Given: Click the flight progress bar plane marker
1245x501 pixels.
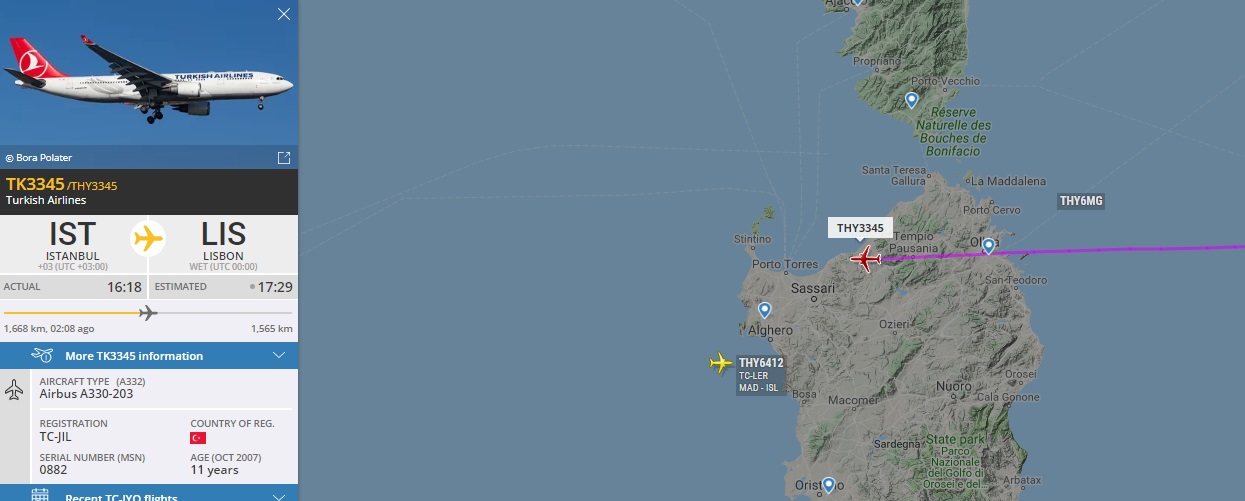Looking at the screenshot, I should point(148,313).
